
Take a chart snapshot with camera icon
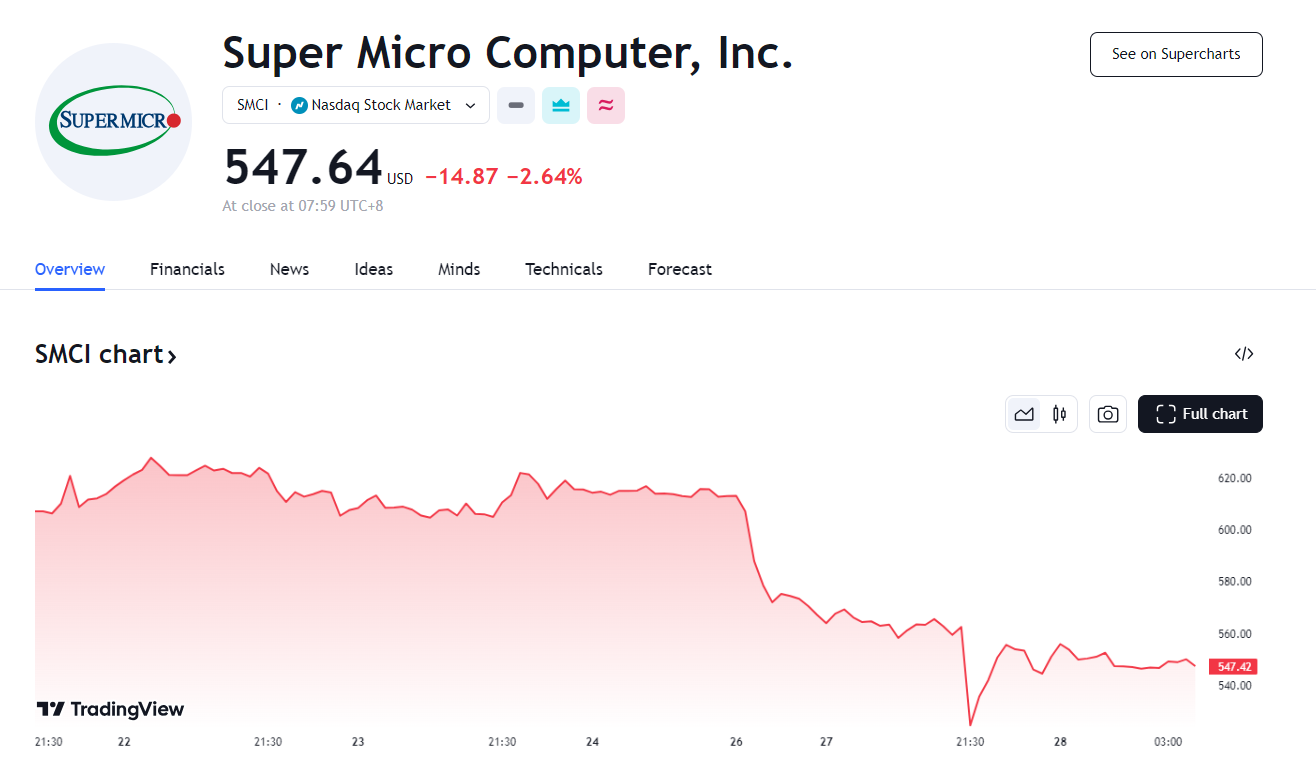1108,414
